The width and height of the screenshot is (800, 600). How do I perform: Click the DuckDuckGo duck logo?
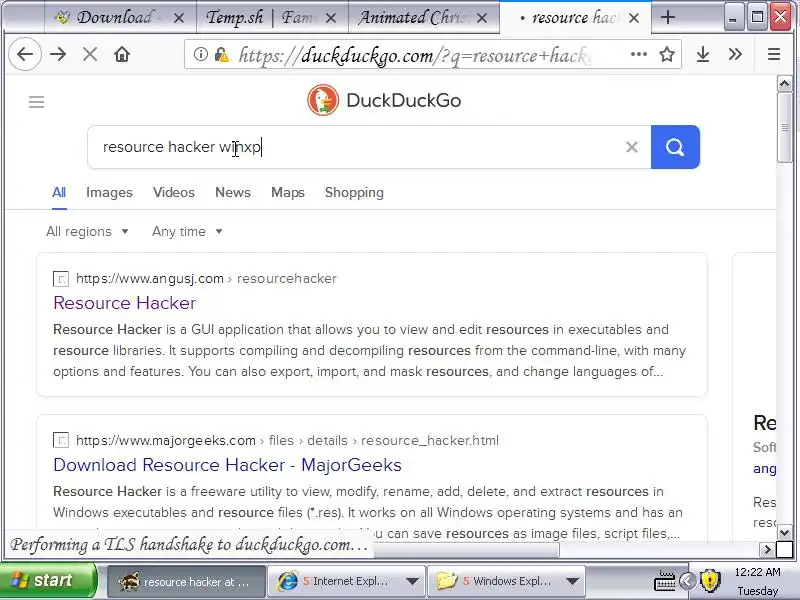322,100
